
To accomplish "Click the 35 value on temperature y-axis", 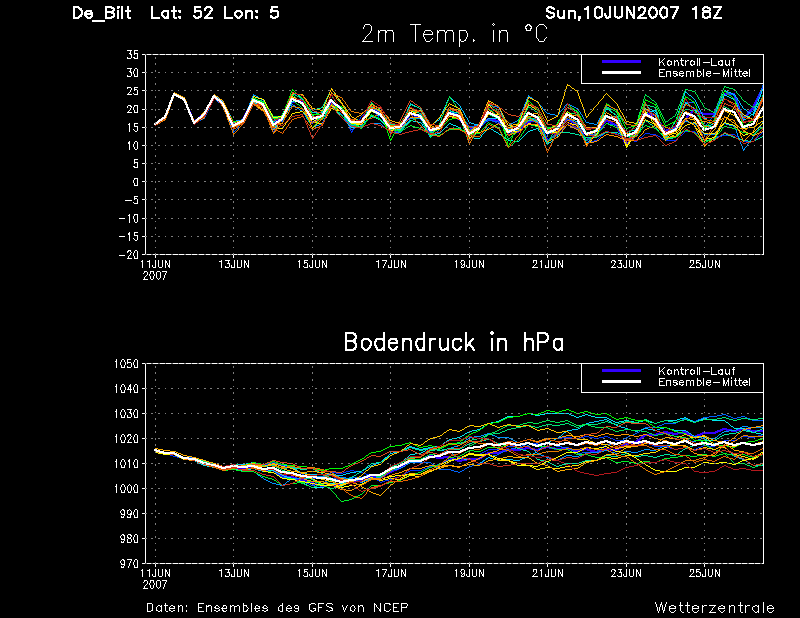I will (132, 56).
